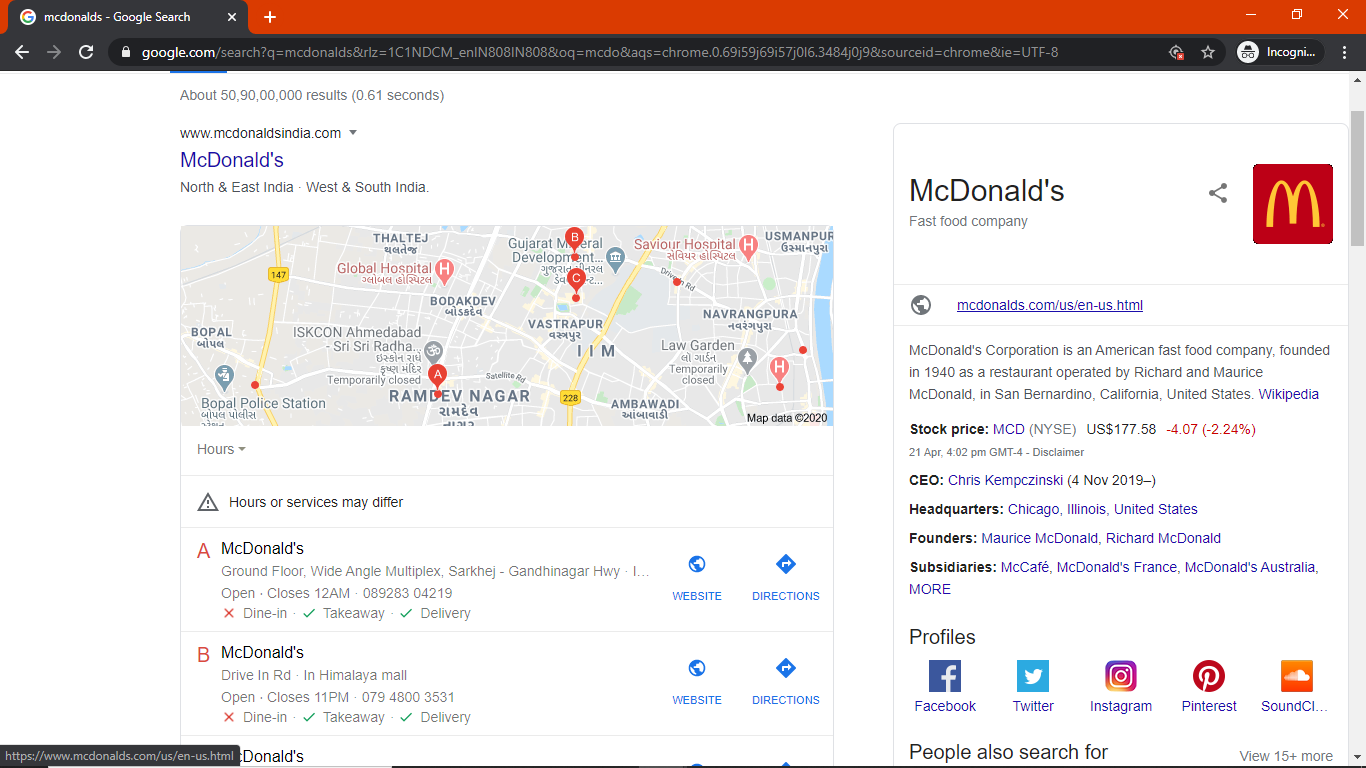Open the mcdonalds.com/us/en-us.html link

pyautogui.click(x=1049, y=305)
